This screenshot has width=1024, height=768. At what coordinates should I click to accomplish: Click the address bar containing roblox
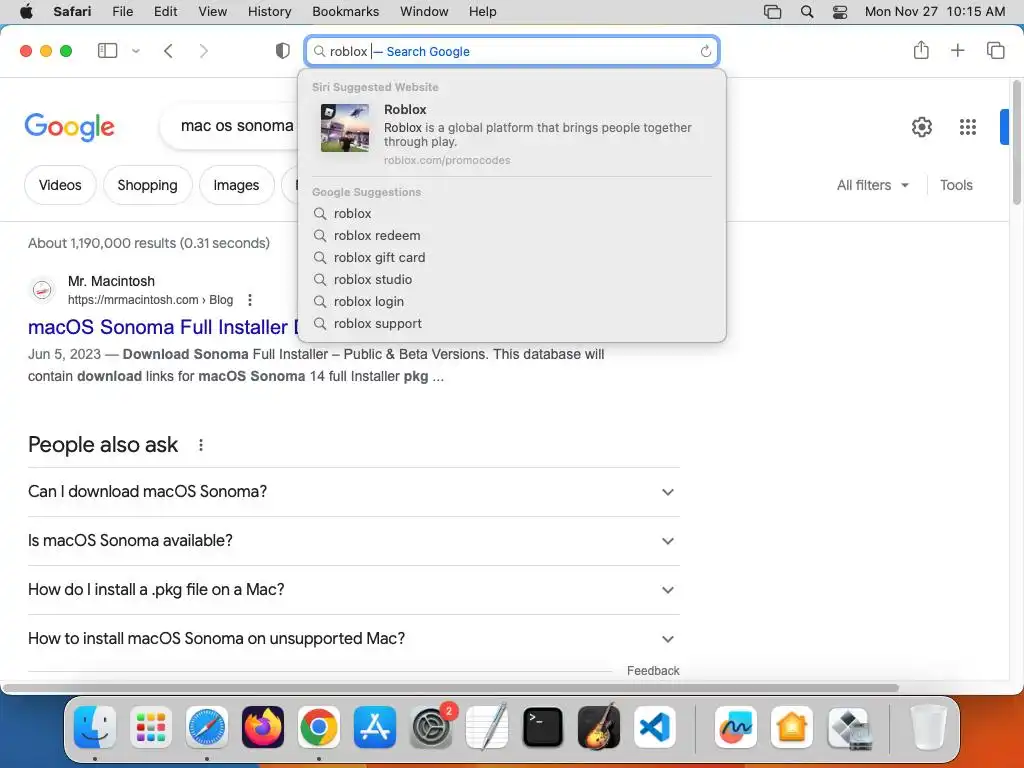click(x=512, y=51)
